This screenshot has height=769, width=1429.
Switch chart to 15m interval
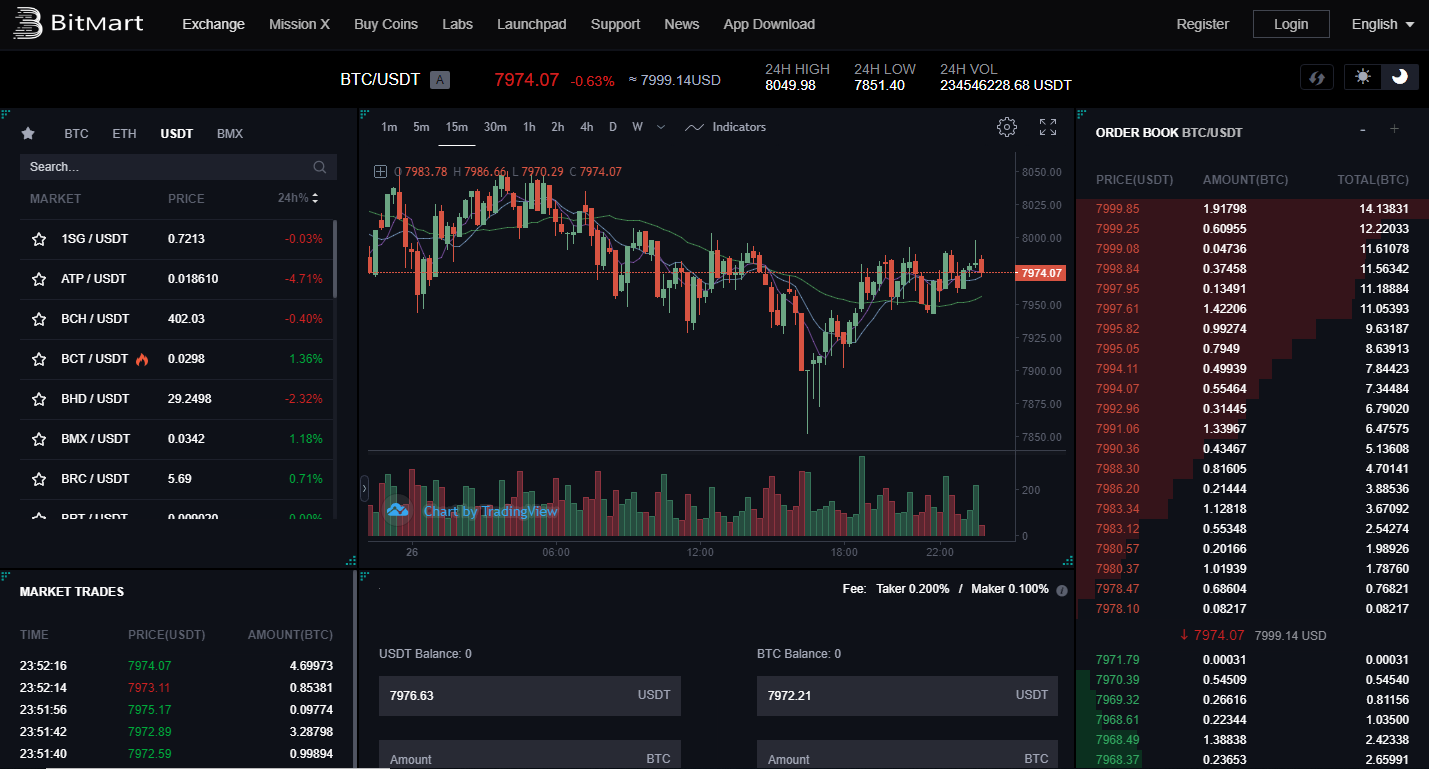(x=457, y=127)
